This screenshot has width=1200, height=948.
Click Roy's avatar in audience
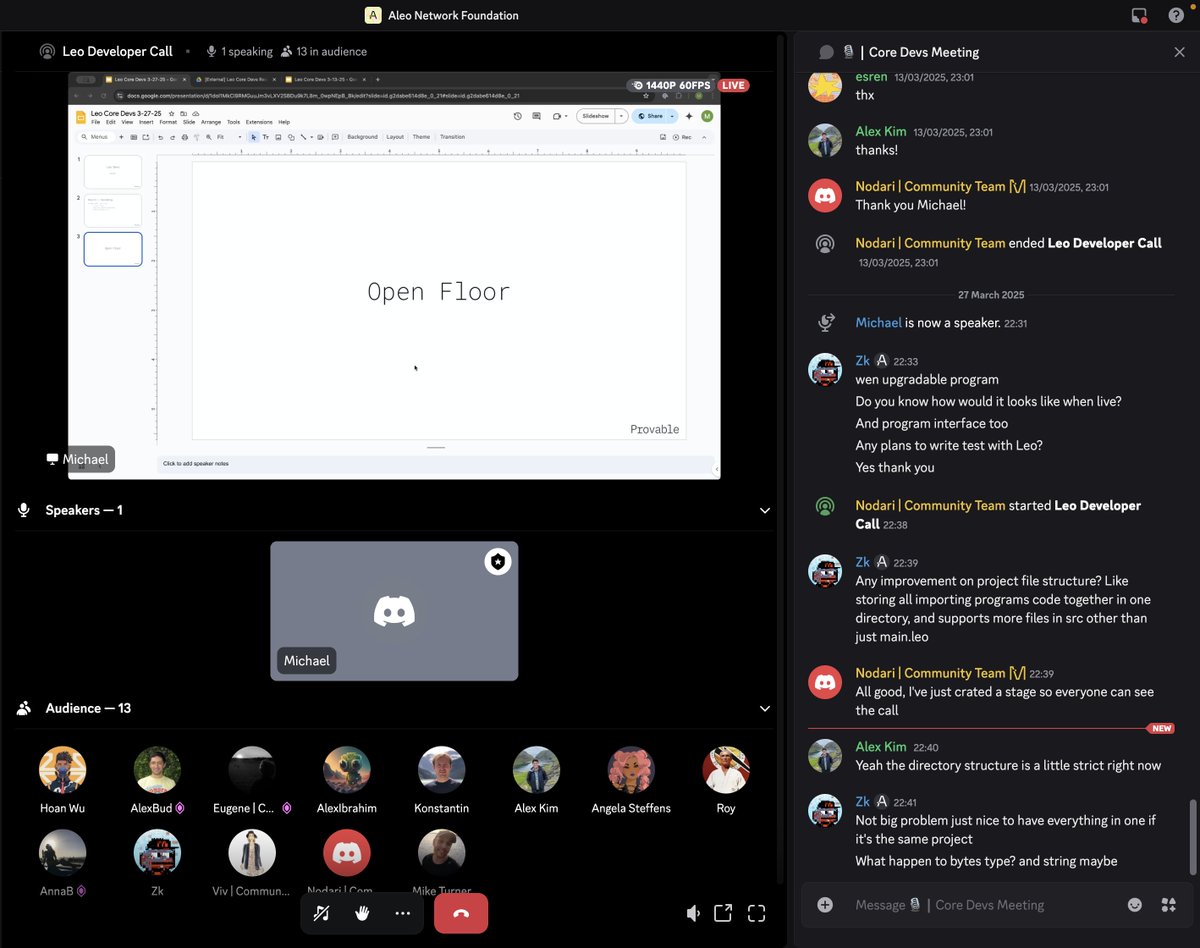tap(726, 770)
